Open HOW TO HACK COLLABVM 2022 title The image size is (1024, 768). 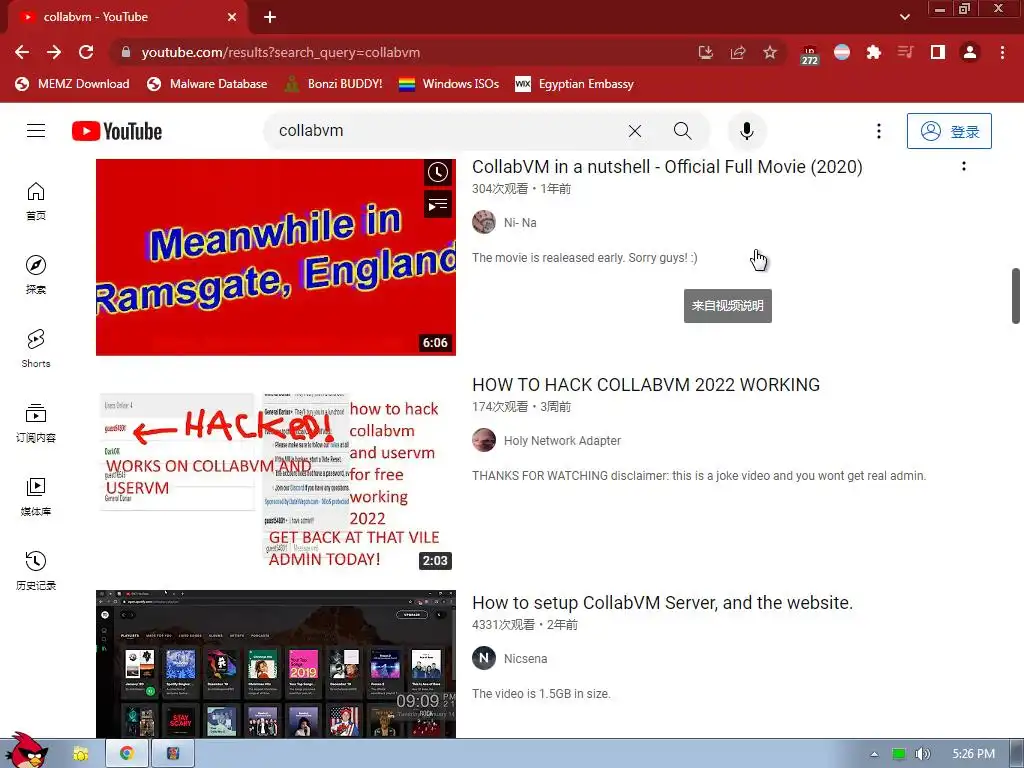coord(646,385)
